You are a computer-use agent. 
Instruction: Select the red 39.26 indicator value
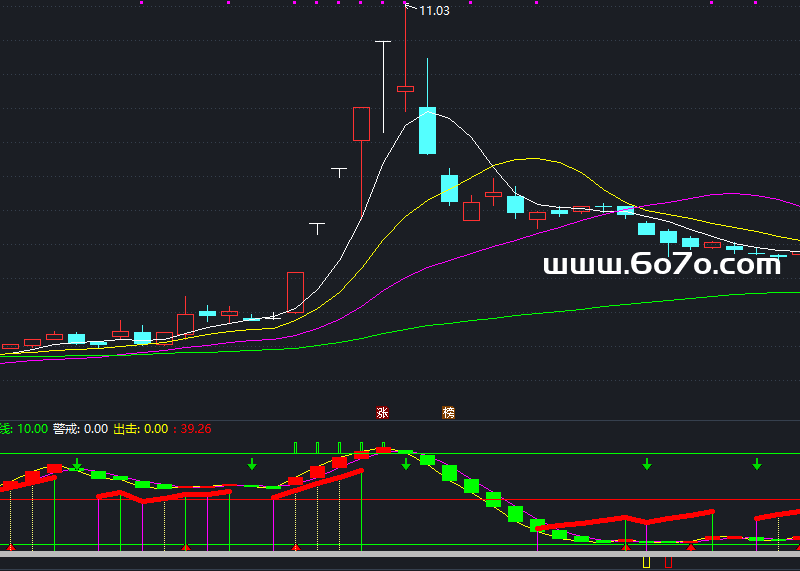pyautogui.click(x=195, y=429)
